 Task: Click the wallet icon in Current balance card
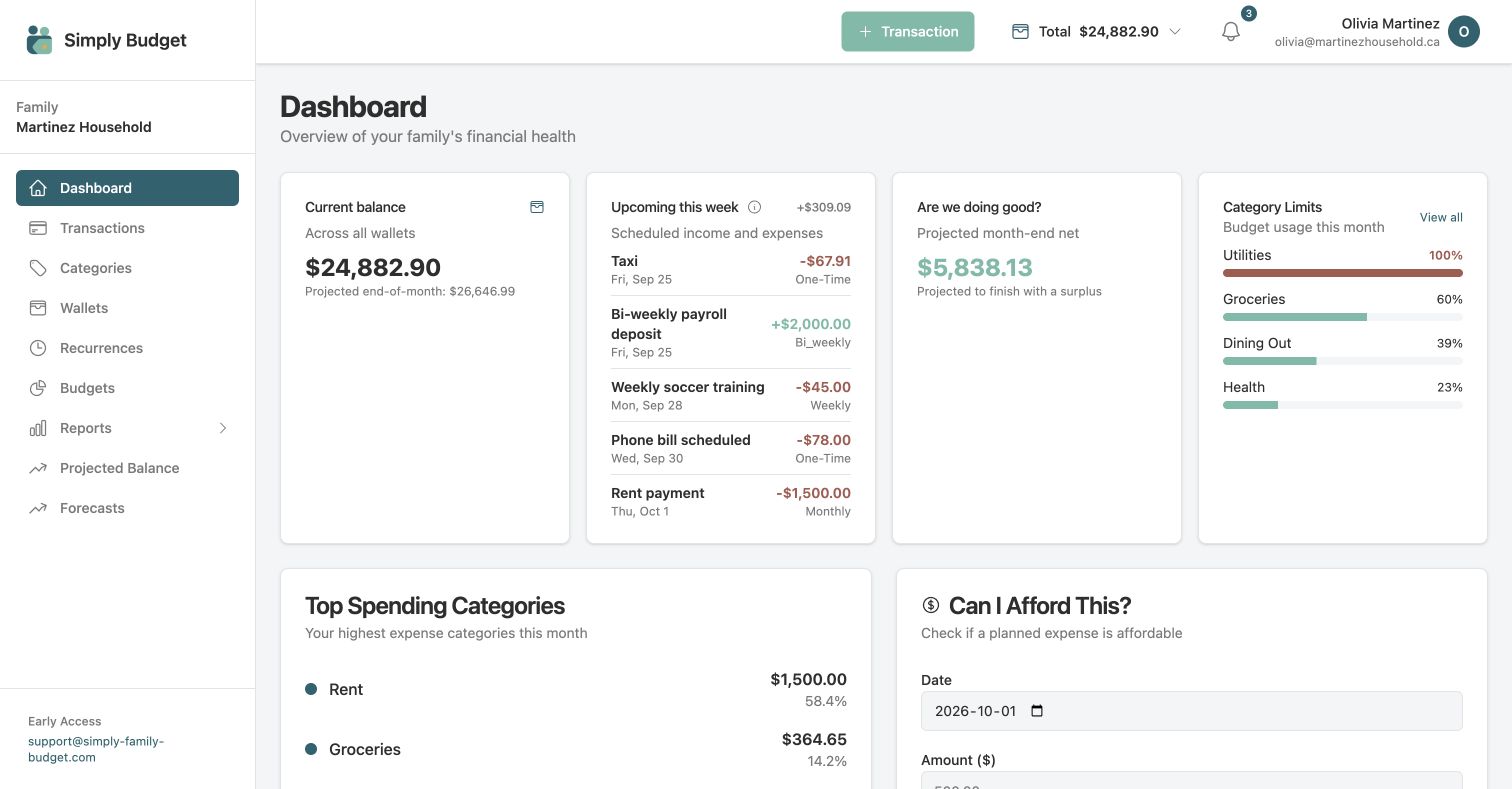point(537,207)
